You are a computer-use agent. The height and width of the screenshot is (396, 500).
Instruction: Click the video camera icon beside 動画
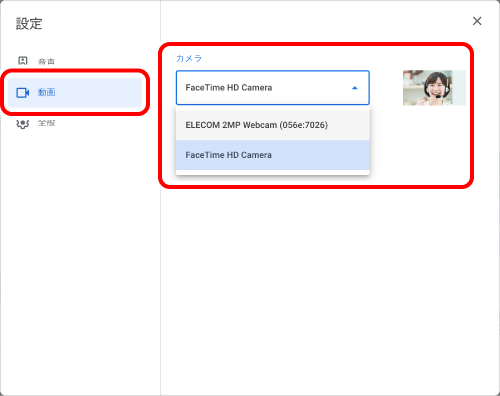[23, 93]
